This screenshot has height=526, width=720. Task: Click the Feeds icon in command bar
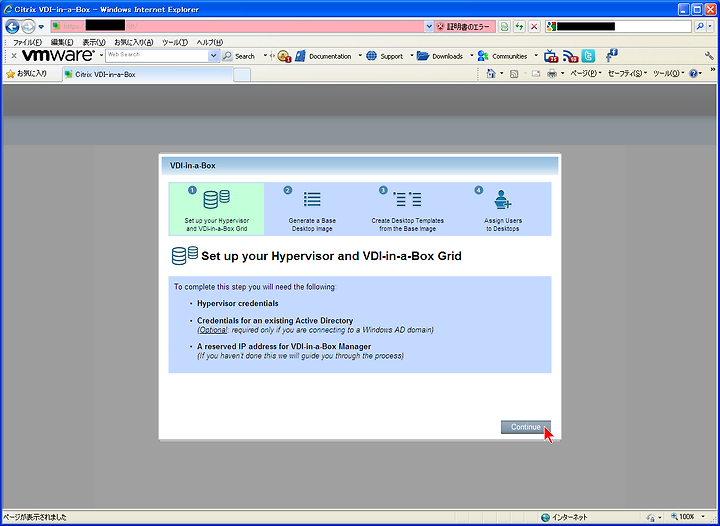[514, 73]
